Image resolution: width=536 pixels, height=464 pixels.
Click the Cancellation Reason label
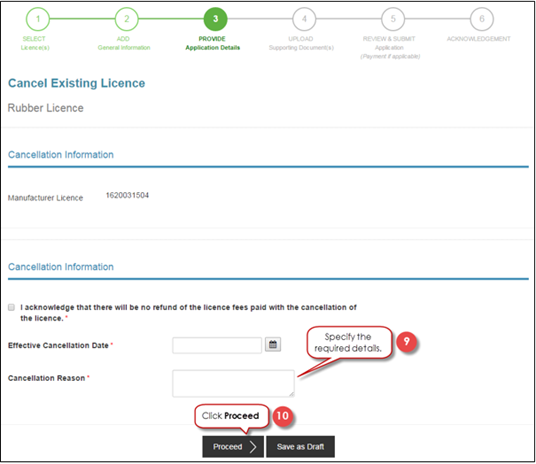pyautogui.click(x=46, y=378)
